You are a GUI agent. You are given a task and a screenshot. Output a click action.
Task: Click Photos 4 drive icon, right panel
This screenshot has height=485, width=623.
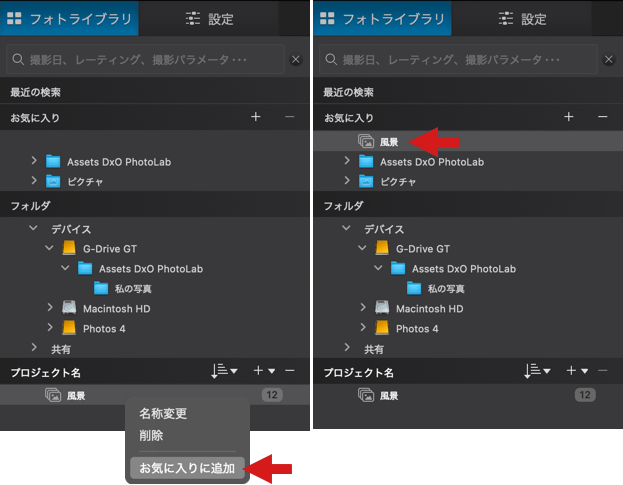pyautogui.click(x=382, y=328)
